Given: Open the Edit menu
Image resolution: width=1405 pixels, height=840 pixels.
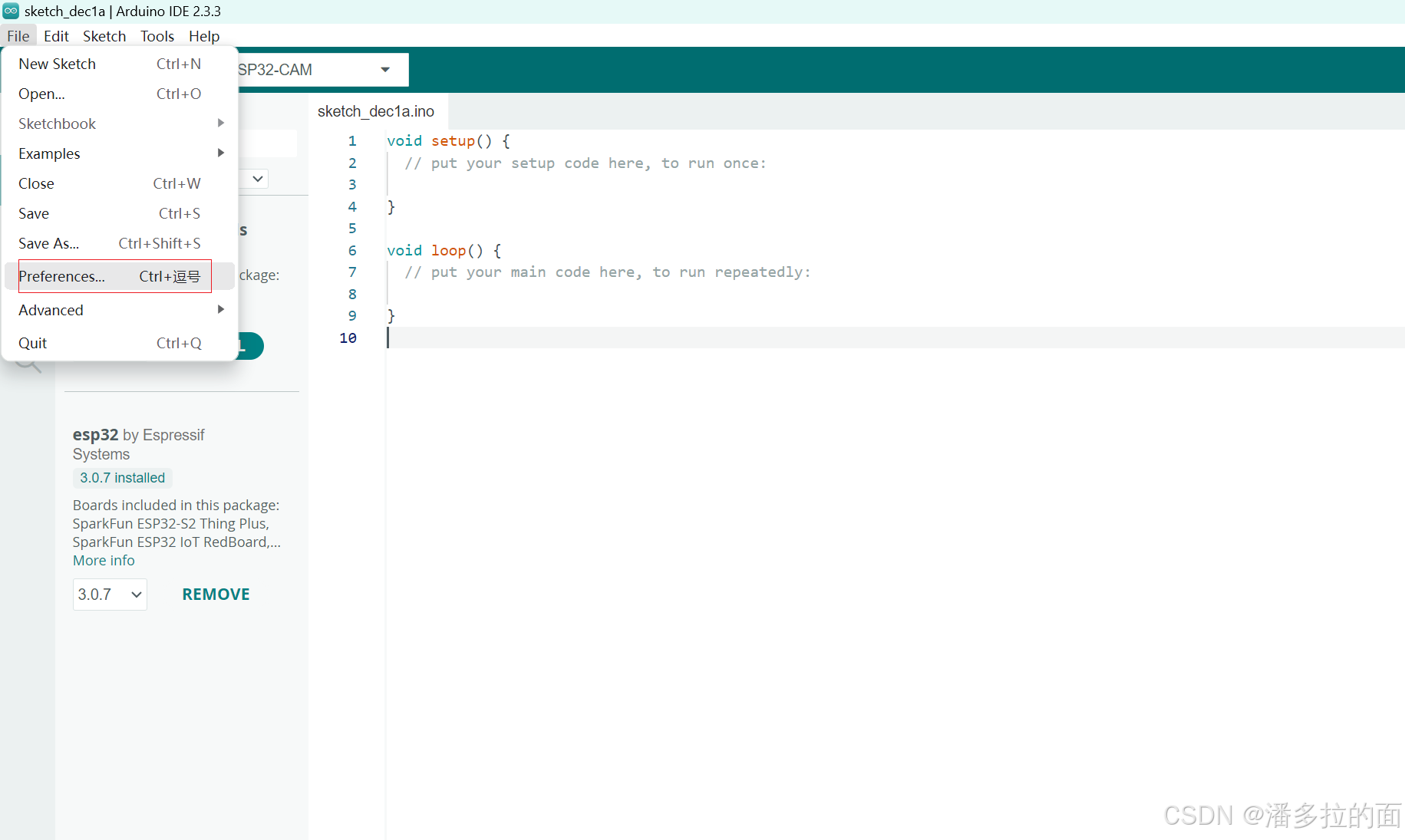Looking at the screenshot, I should point(56,36).
